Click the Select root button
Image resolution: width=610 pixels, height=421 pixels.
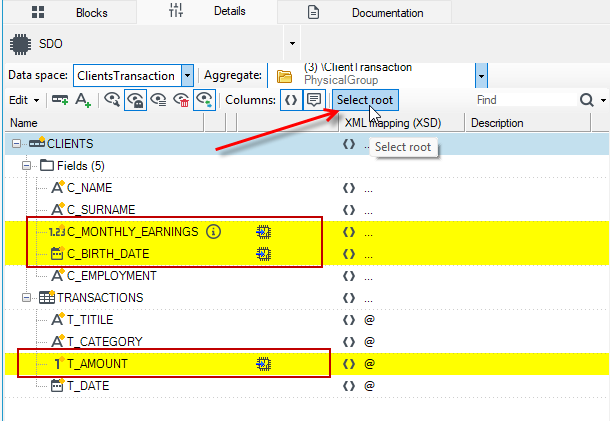365,100
